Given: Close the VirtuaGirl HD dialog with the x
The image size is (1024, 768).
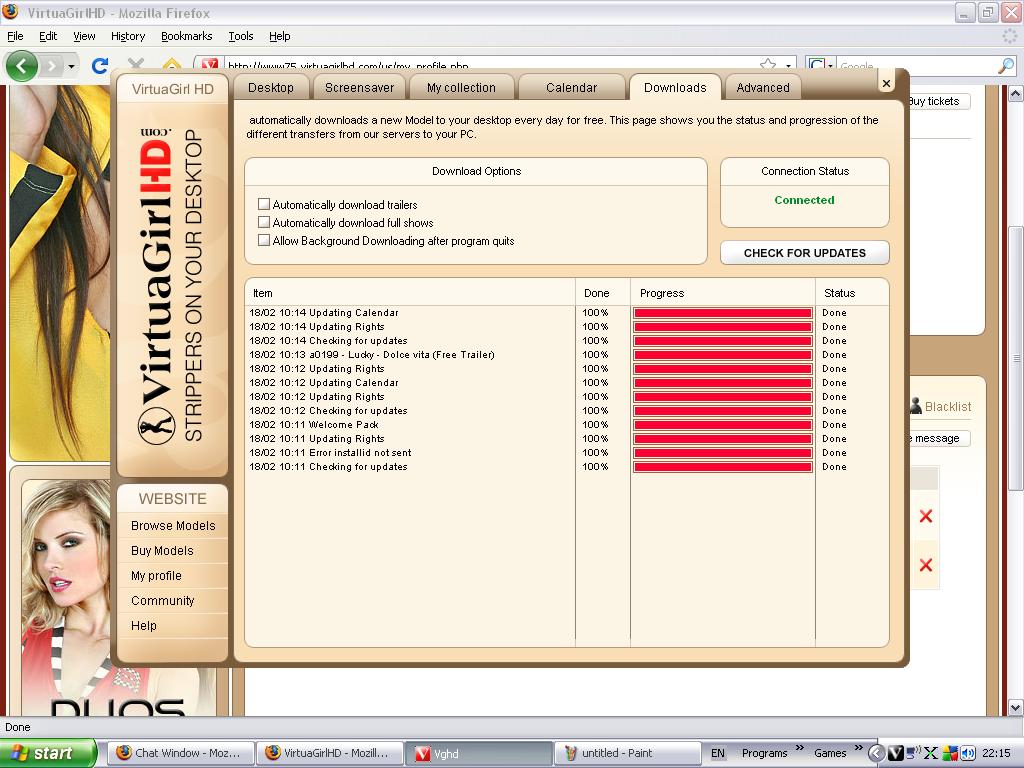Looking at the screenshot, I should (886, 84).
